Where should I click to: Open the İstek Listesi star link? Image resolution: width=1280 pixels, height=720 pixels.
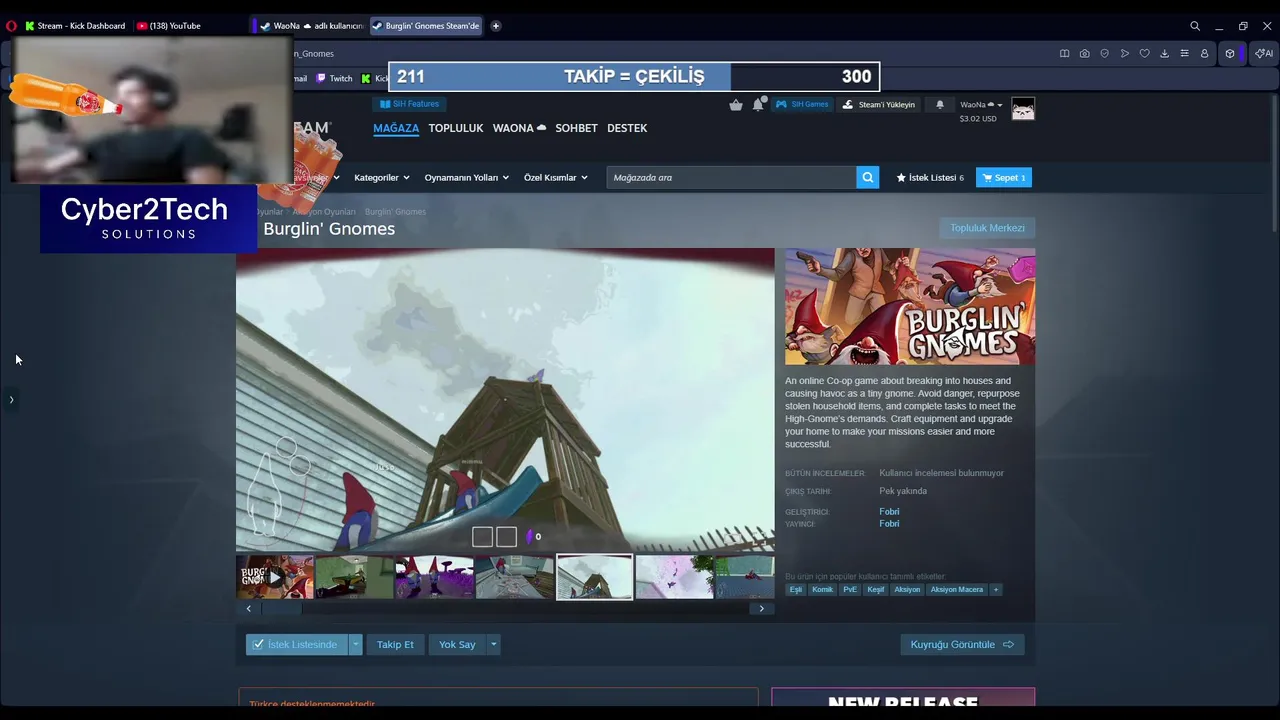pyautogui.click(x=930, y=177)
